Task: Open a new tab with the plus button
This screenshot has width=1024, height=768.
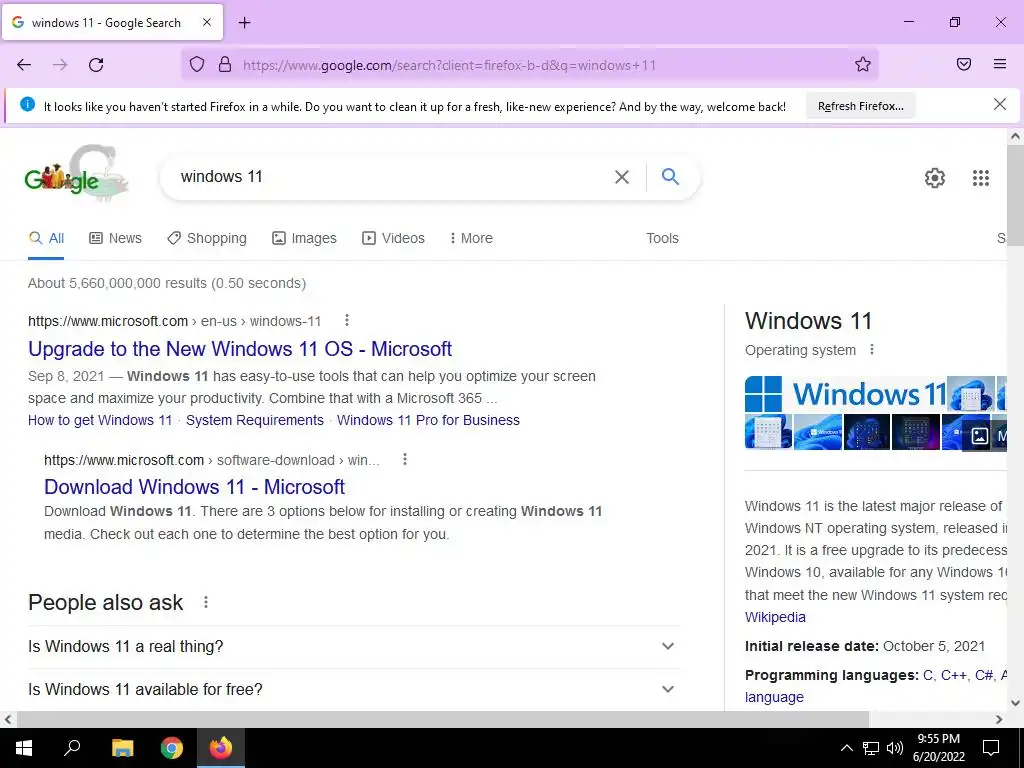Action: (x=244, y=23)
